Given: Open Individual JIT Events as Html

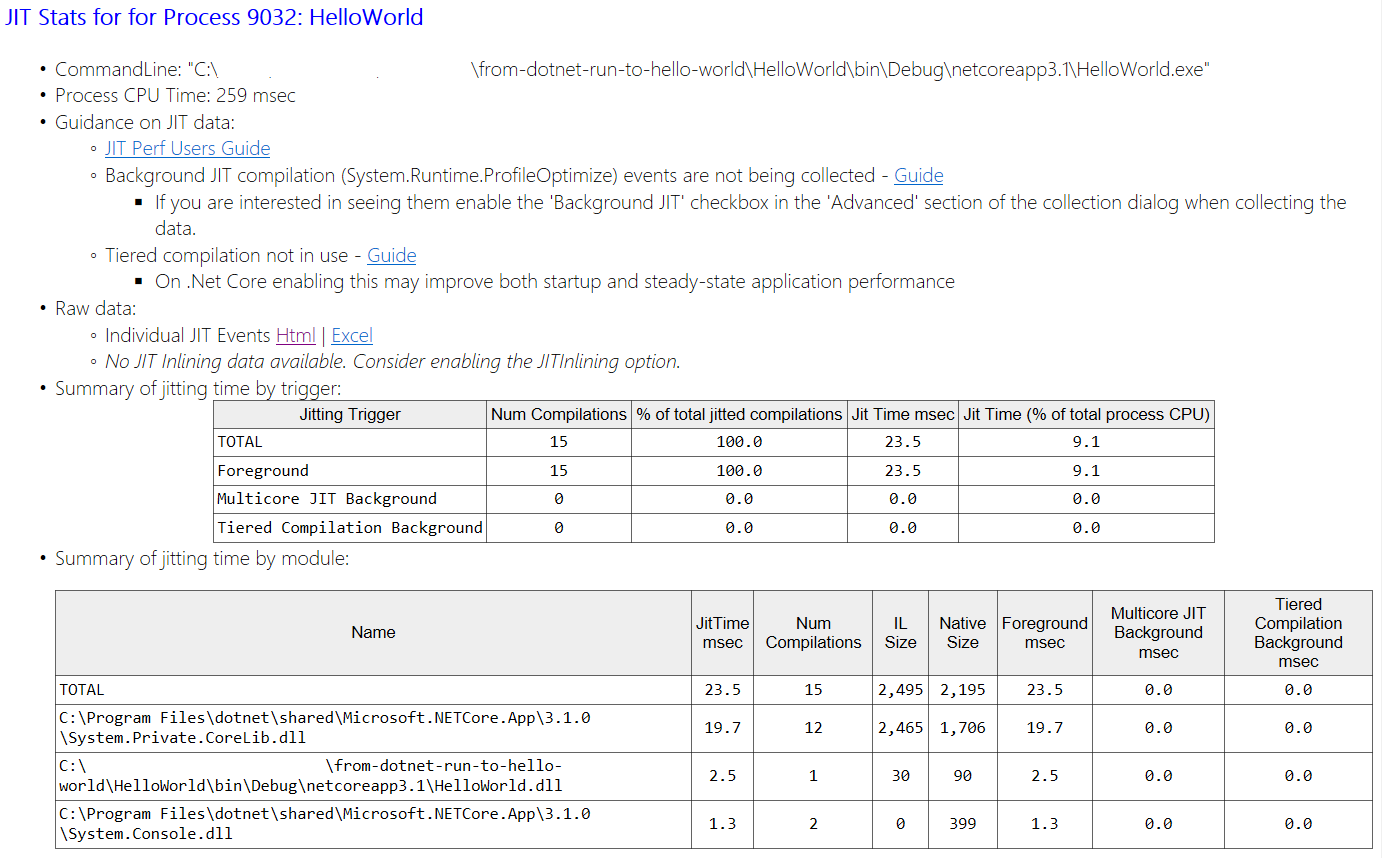Looking at the screenshot, I should tap(296, 335).
